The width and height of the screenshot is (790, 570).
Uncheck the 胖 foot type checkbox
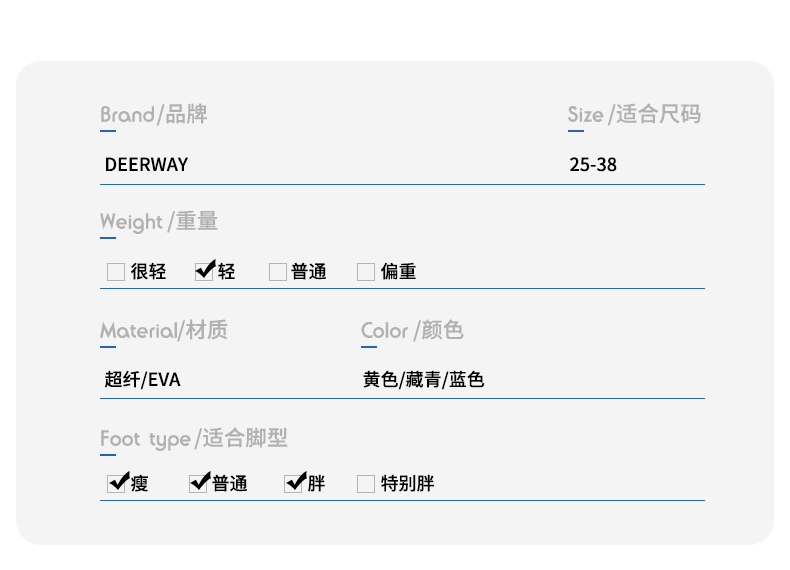(293, 484)
